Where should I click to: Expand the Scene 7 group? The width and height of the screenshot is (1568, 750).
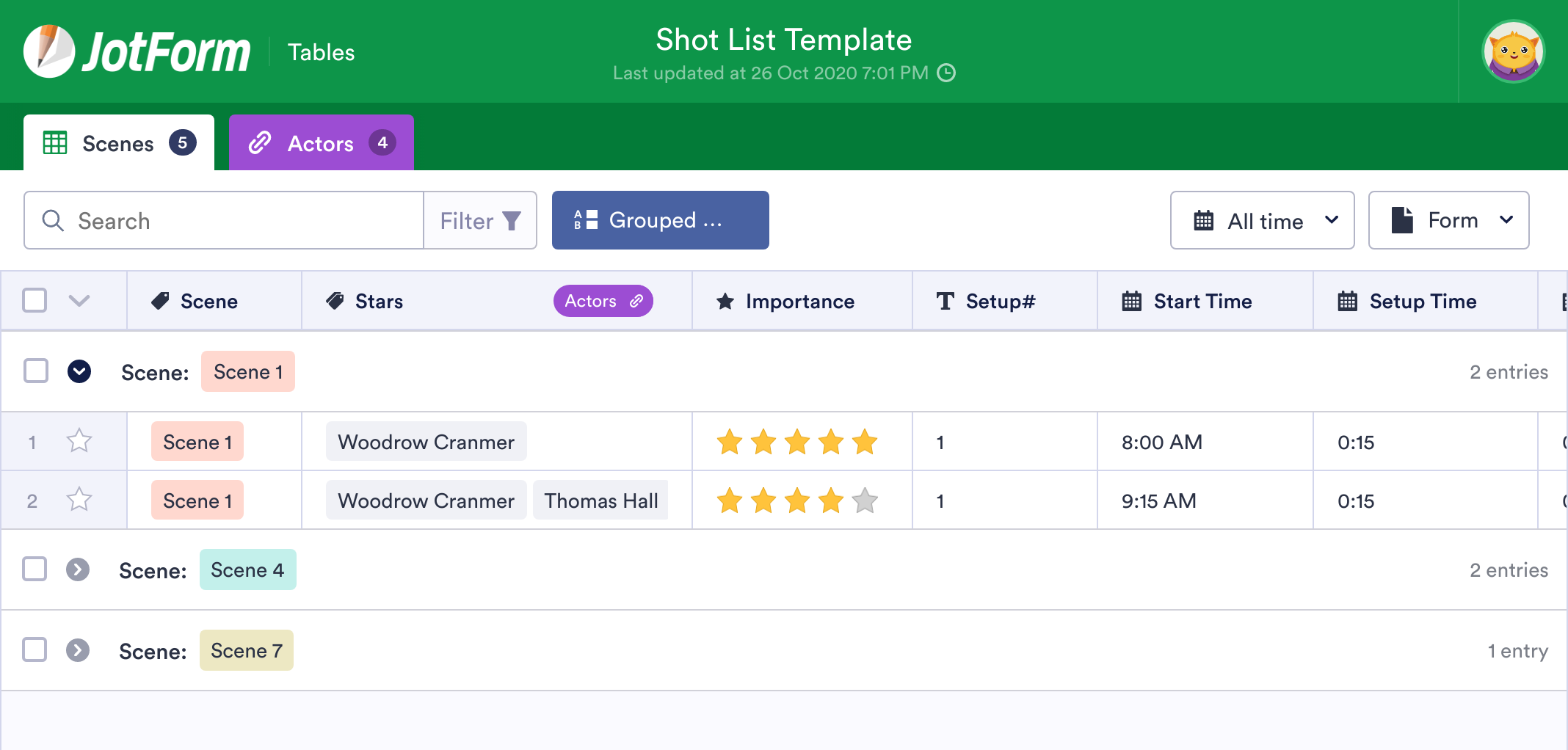tap(79, 650)
